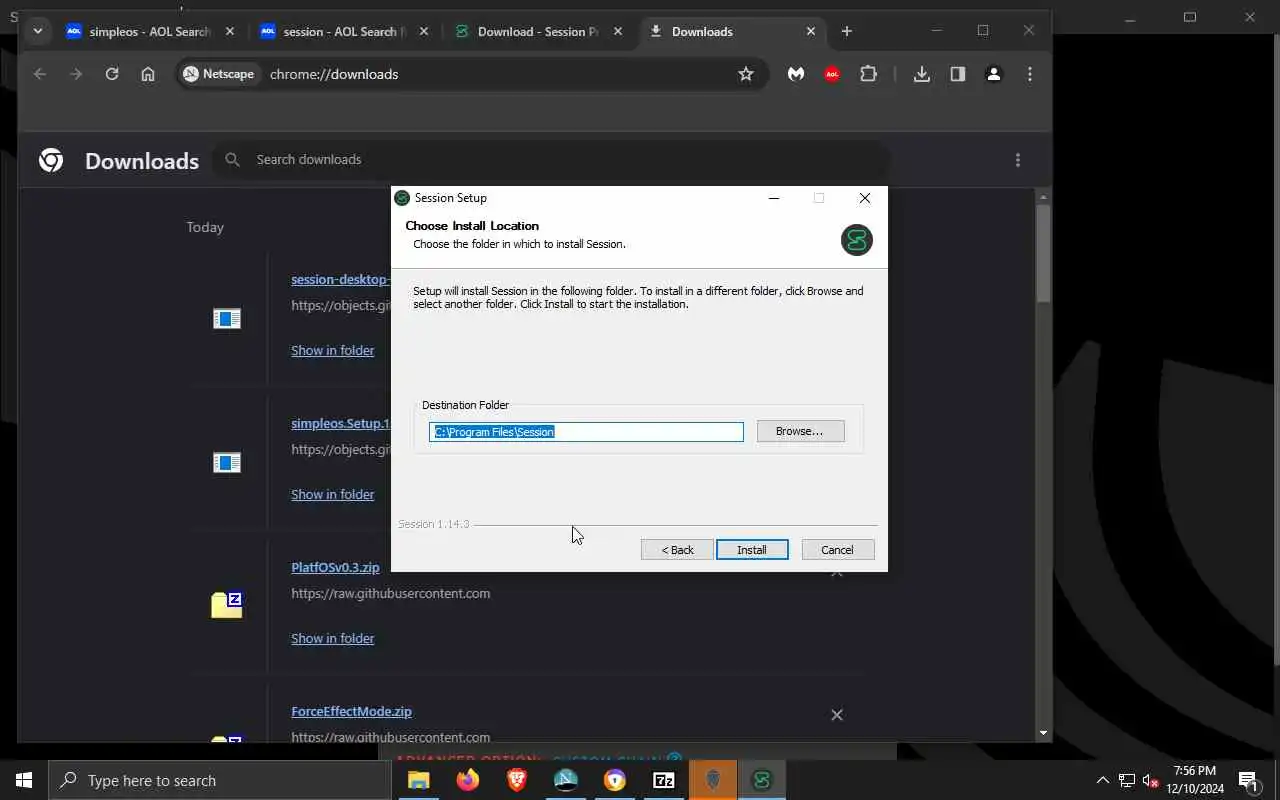
Task: Click the Destination Folder path field
Action: tap(586, 432)
